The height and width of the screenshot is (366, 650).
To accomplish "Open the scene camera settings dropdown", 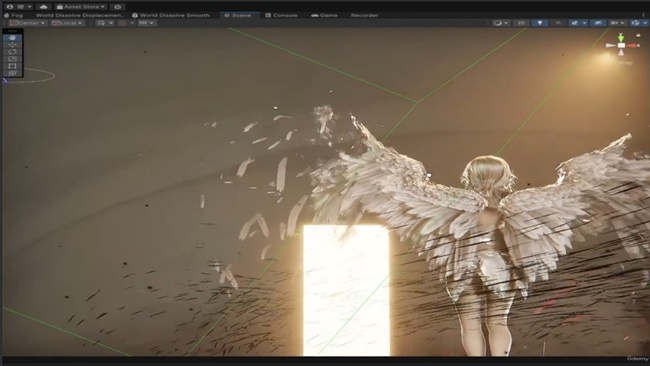I will (x=617, y=23).
